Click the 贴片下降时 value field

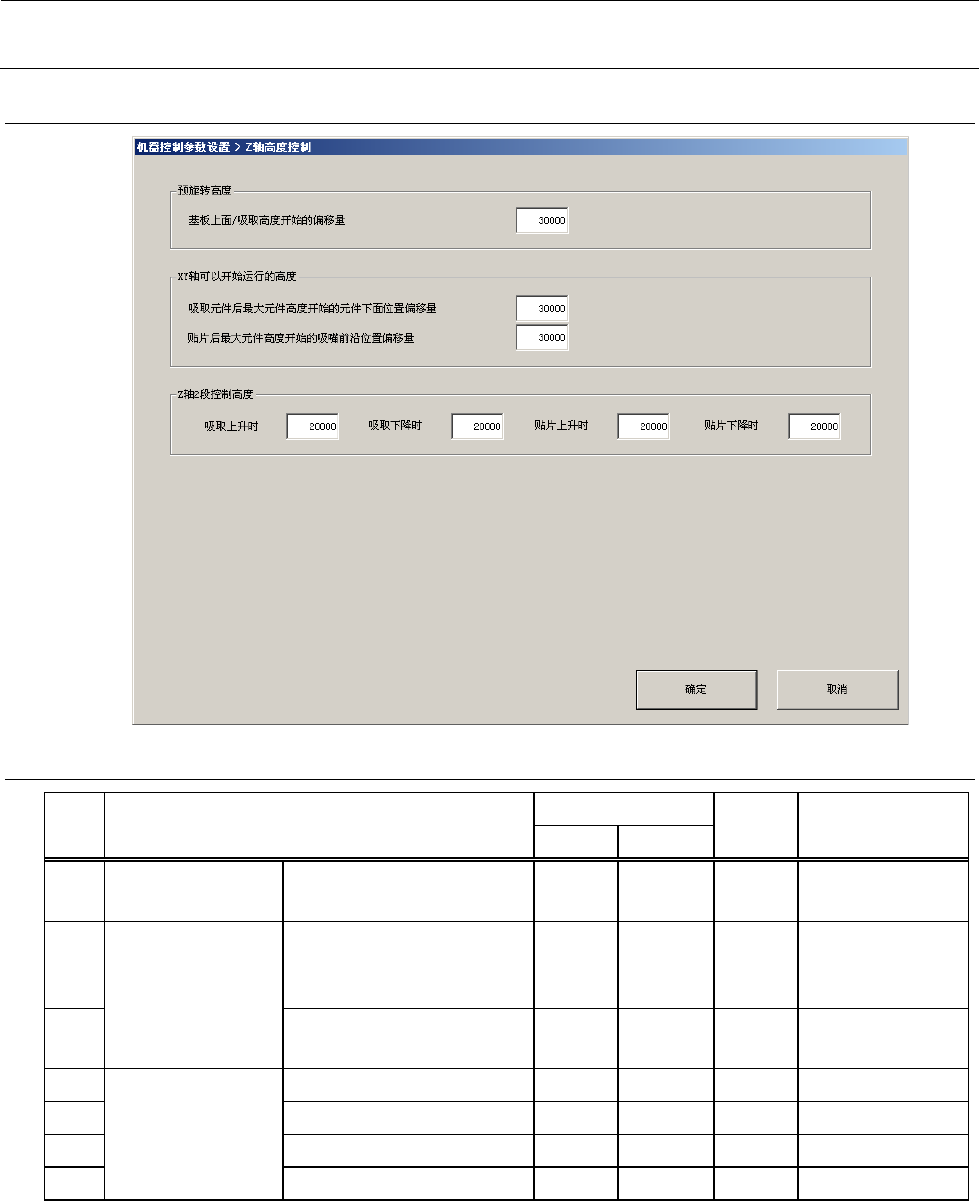pos(815,426)
